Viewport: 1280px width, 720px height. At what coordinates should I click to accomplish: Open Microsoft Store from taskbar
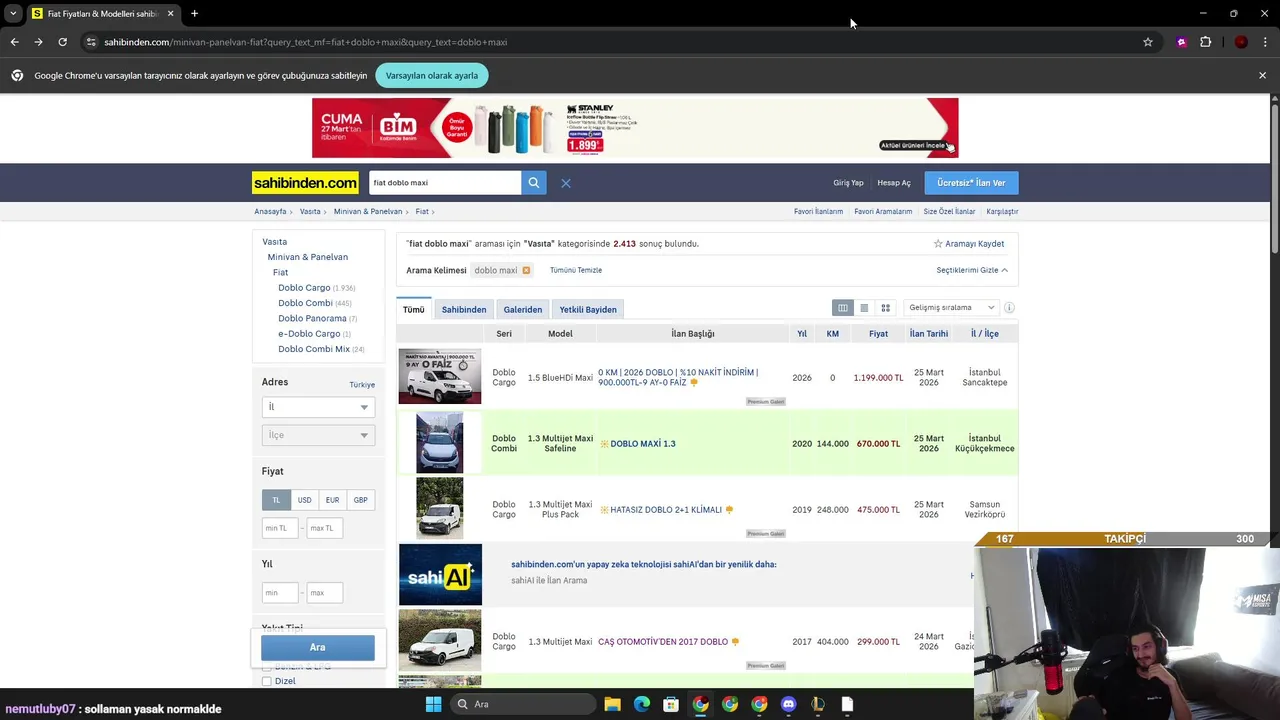[671, 704]
